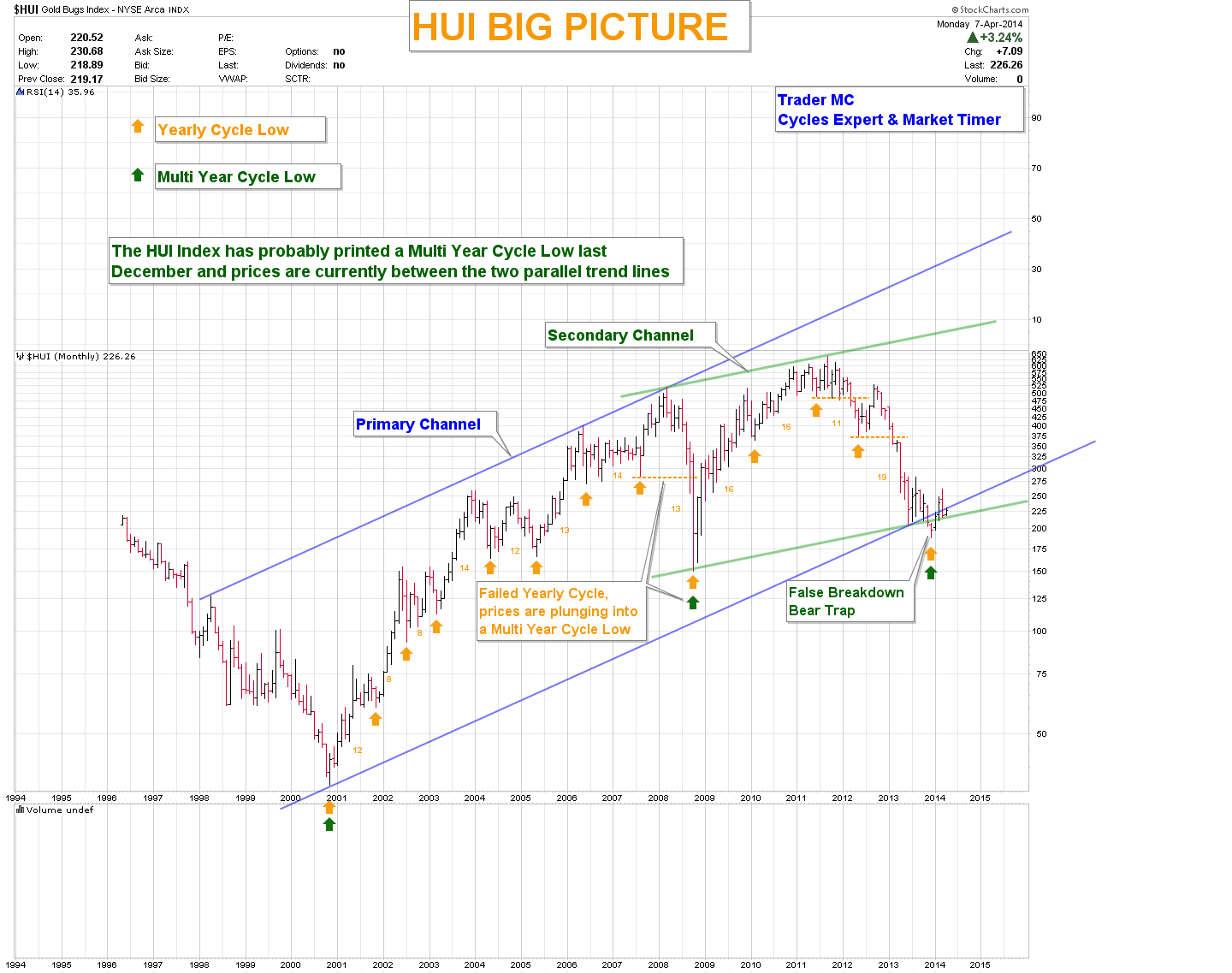This screenshot has height=973, width=1232.
Task: Click the Trader MC Cycles Expert text box
Action: coord(899,110)
